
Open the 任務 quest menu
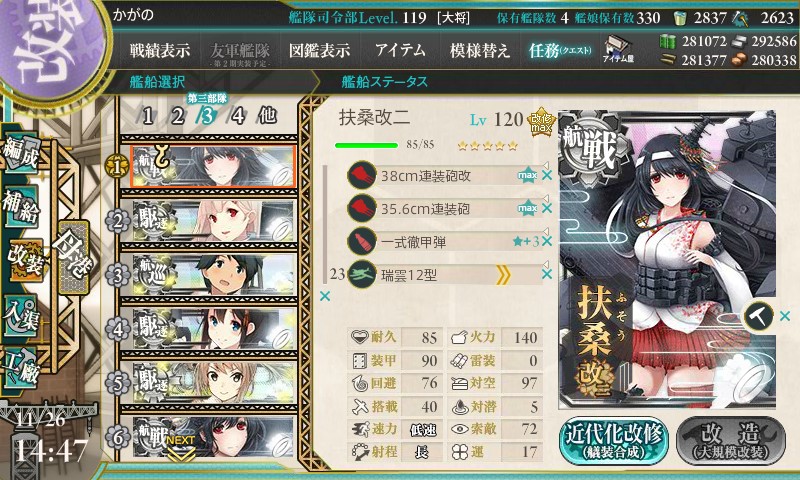click(560, 50)
